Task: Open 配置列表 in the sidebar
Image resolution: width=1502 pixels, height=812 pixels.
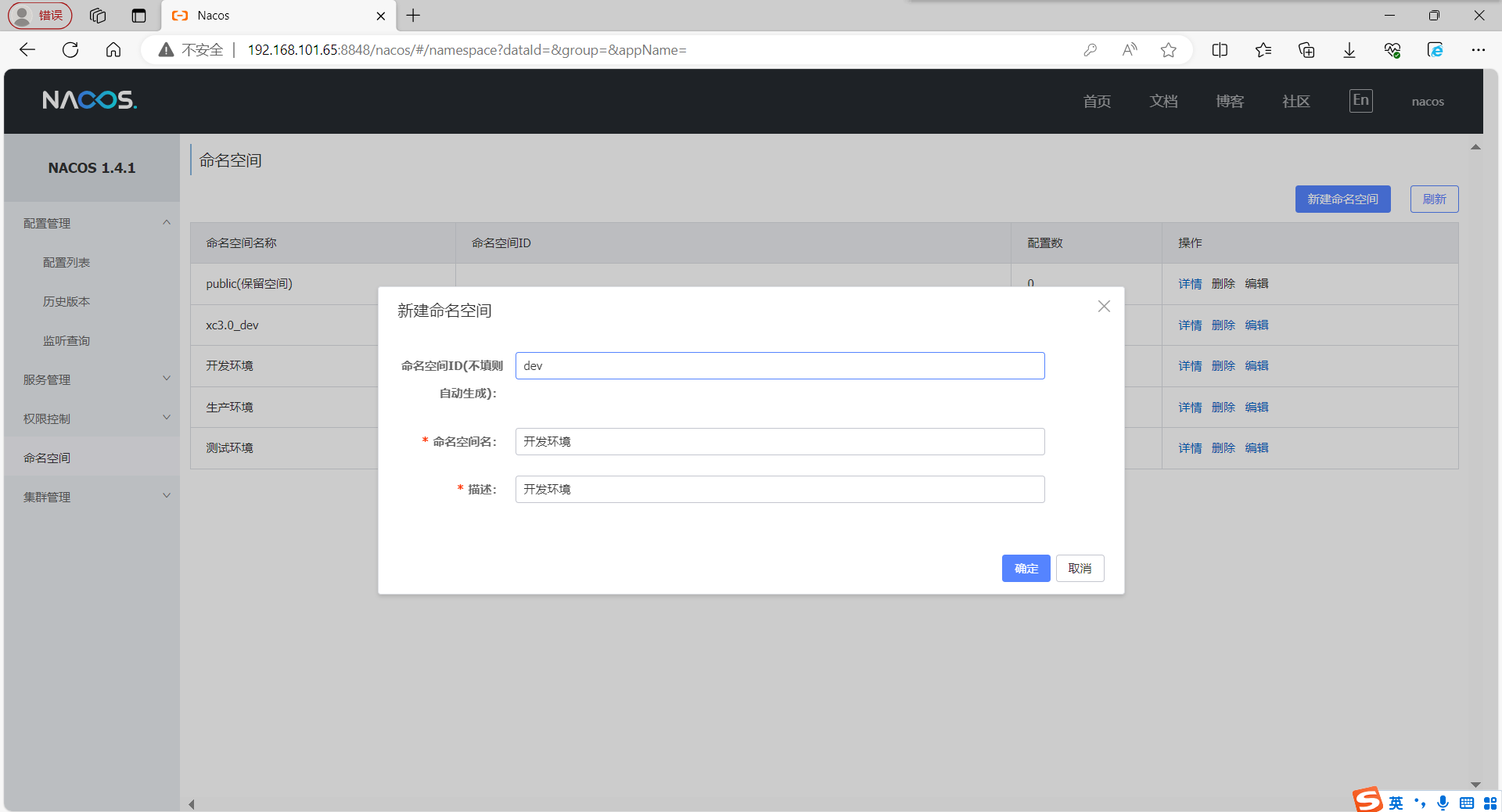Action: [x=66, y=263]
